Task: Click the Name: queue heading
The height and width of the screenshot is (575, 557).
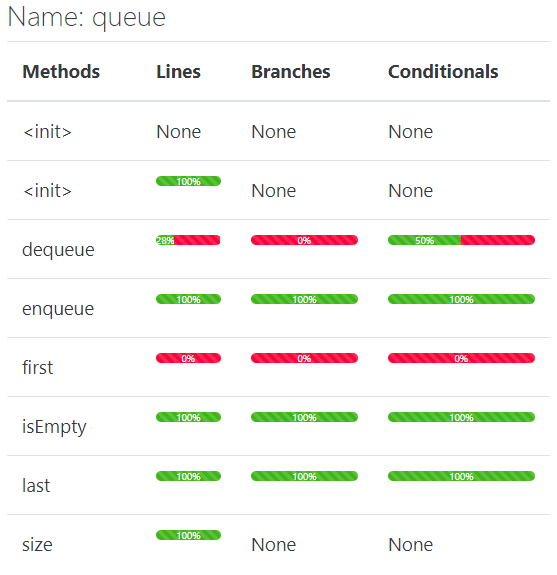Action: (87, 18)
